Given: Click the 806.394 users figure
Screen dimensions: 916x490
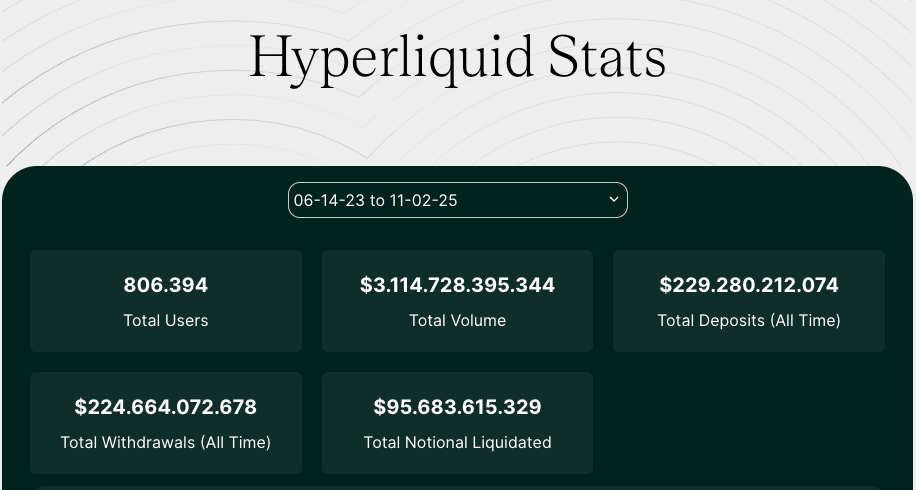Looking at the screenshot, I should coord(166,285).
